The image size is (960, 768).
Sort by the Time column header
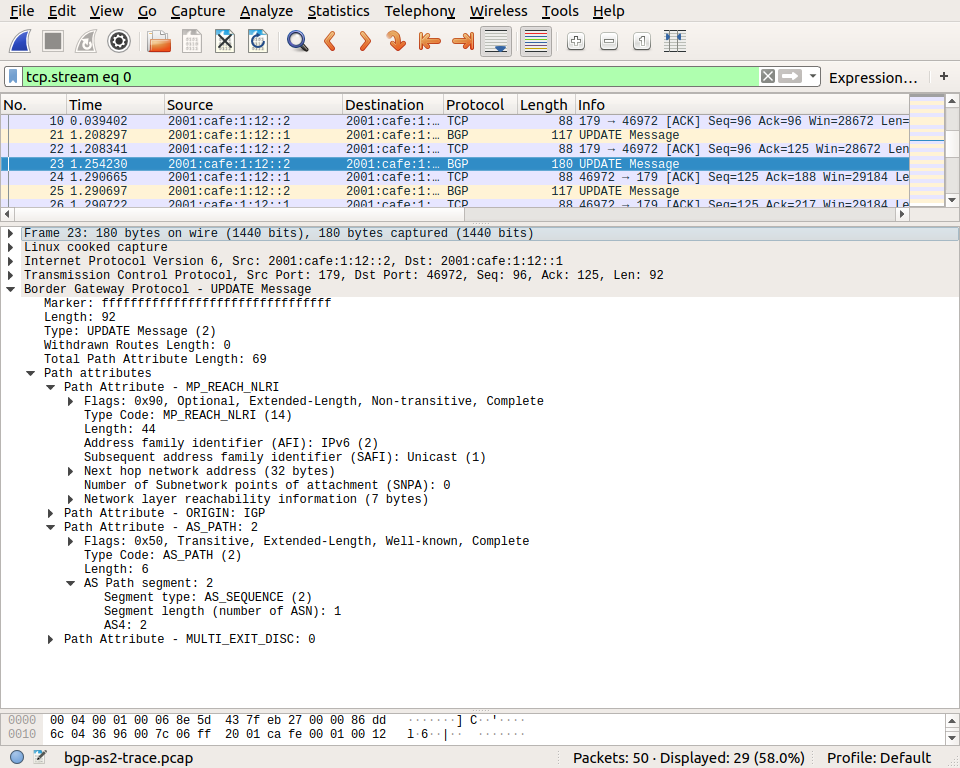click(x=115, y=105)
